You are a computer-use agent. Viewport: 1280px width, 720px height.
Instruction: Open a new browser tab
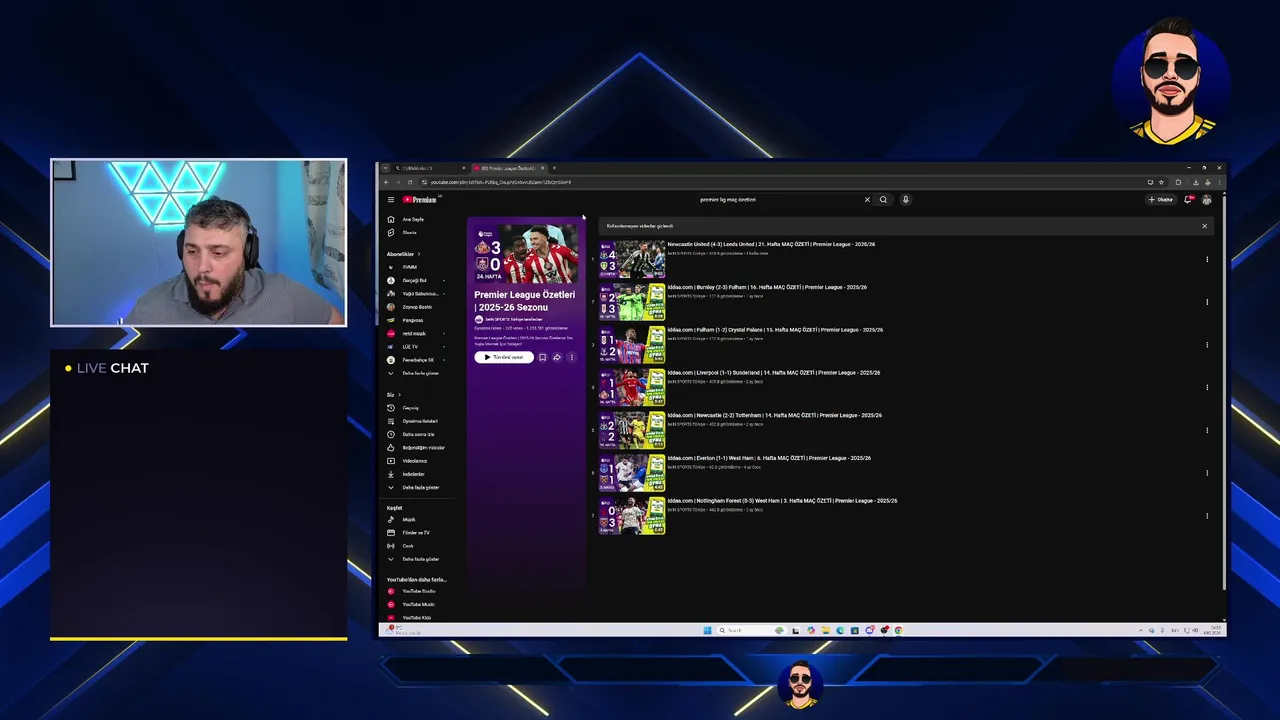(x=554, y=168)
